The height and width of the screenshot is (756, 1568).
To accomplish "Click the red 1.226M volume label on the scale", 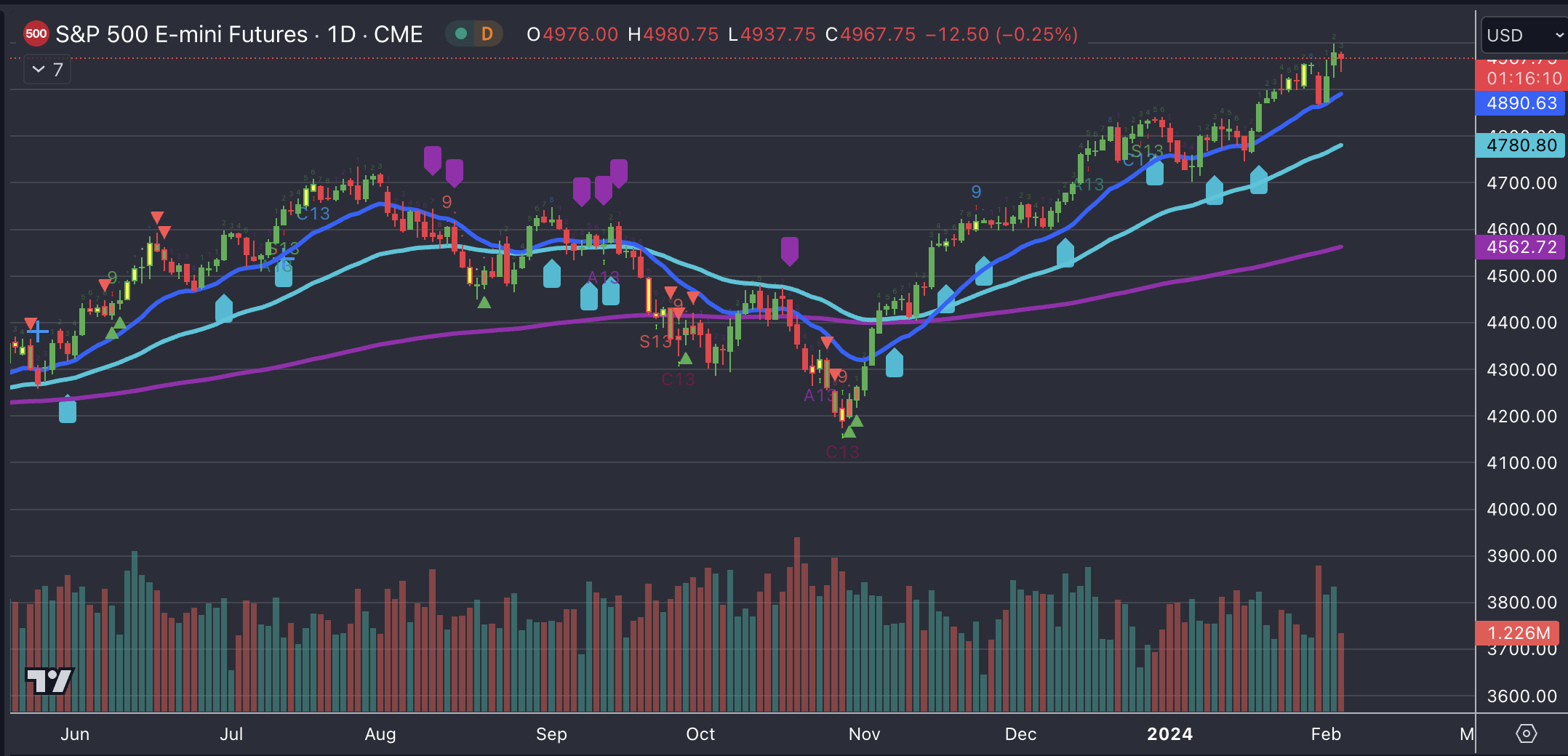I will tap(1520, 633).
